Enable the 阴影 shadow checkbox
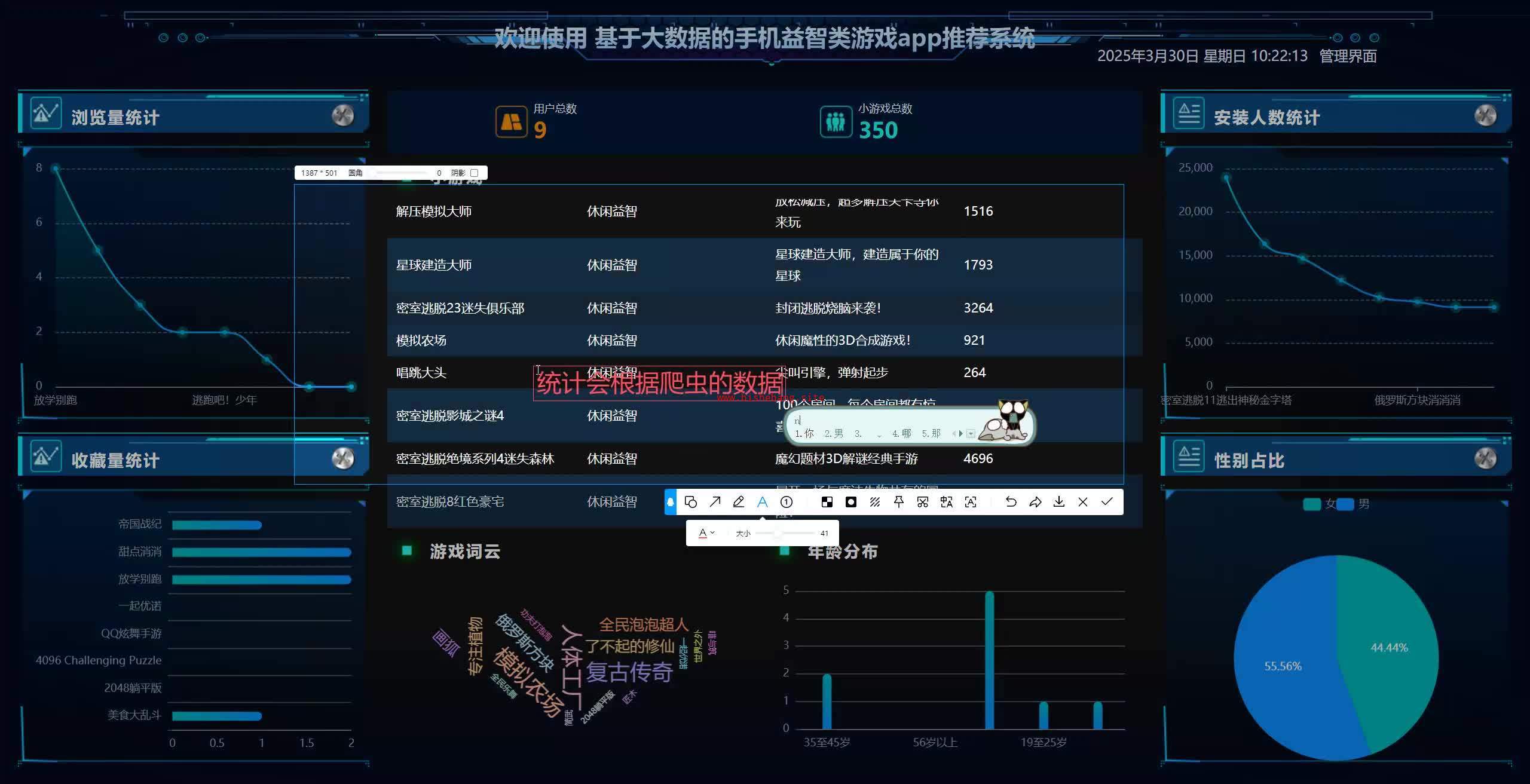The image size is (1530, 784). click(x=475, y=173)
